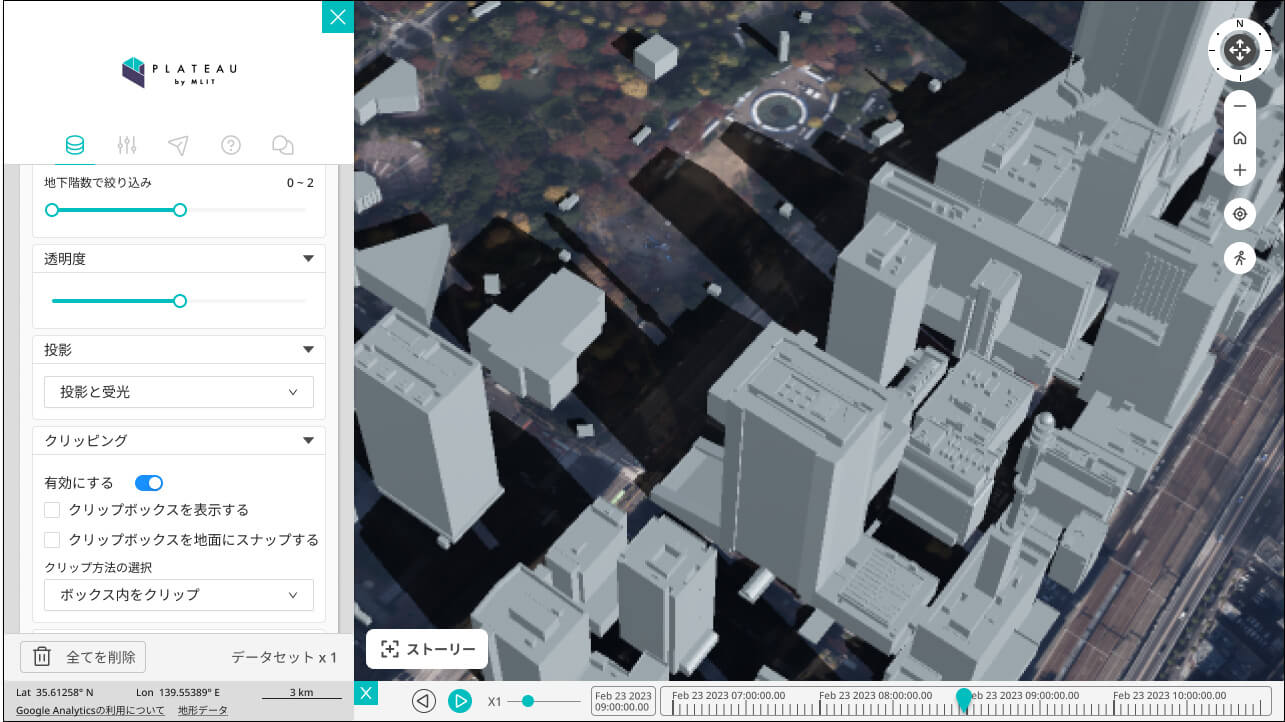The height and width of the screenshot is (722, 1285).
Task: Click the データセット x 1 count text
Action: click(x=284, y=657)
